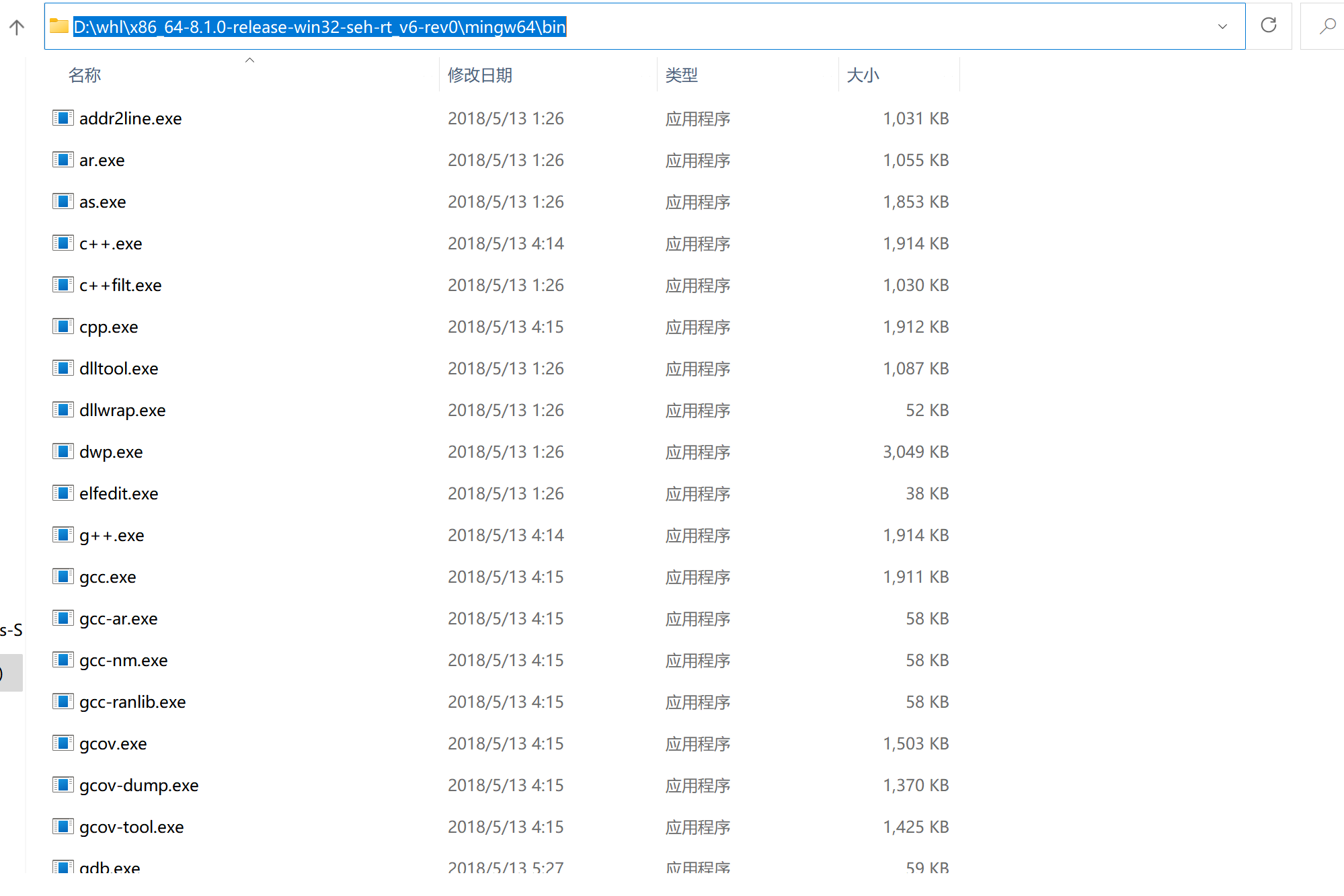Select the elfedit.exe executable icon
The height and width of the screenshot is (896, 1344).
63,493
